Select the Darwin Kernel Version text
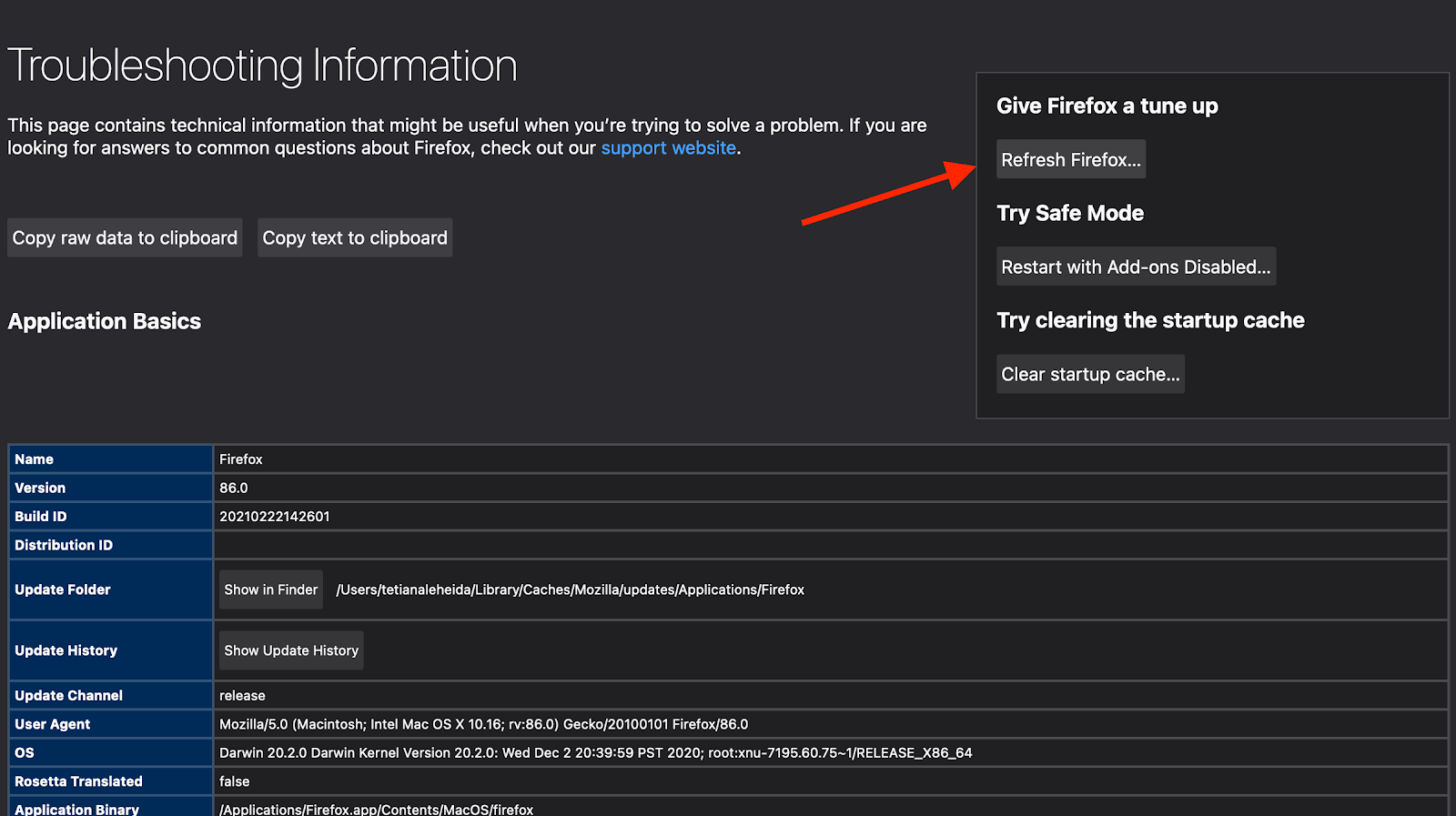The height and width of the screenshot is (816, 1456). [596, 752]
